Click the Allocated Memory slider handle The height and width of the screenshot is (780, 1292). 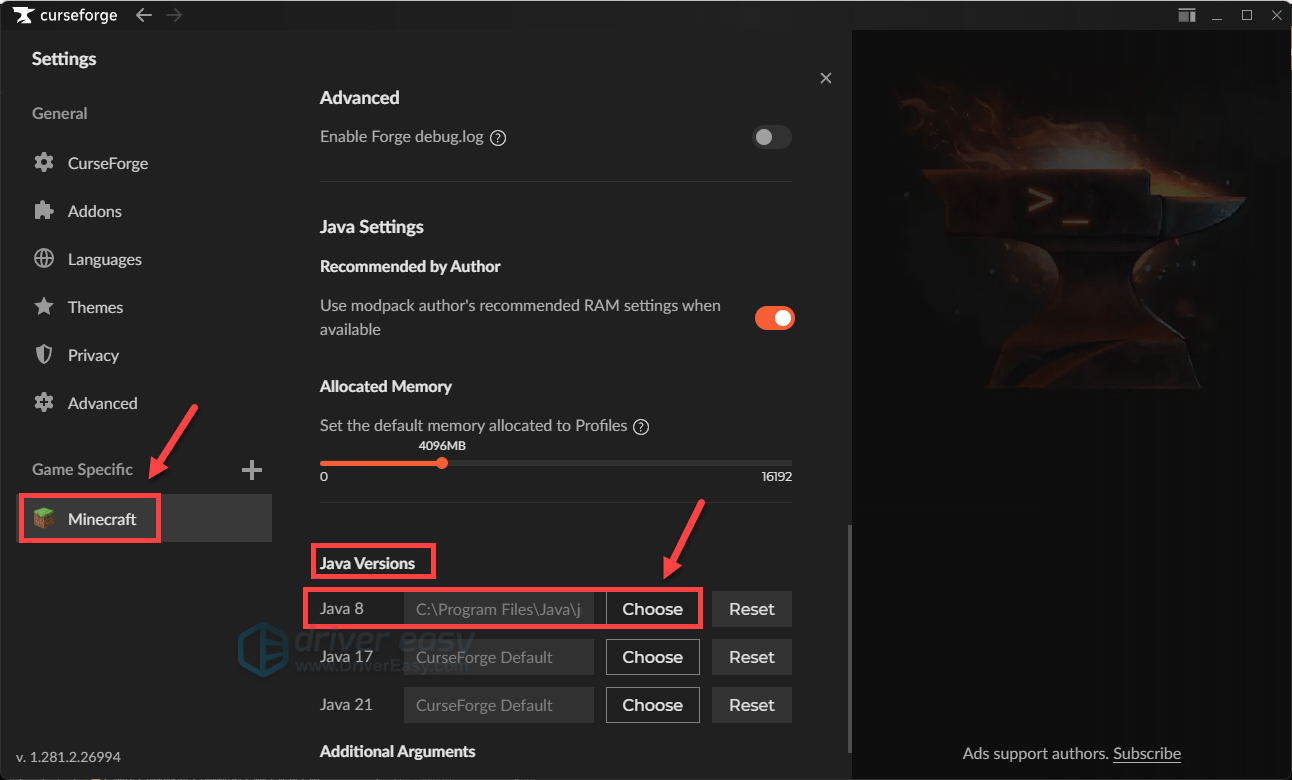[x=442, y=463]
